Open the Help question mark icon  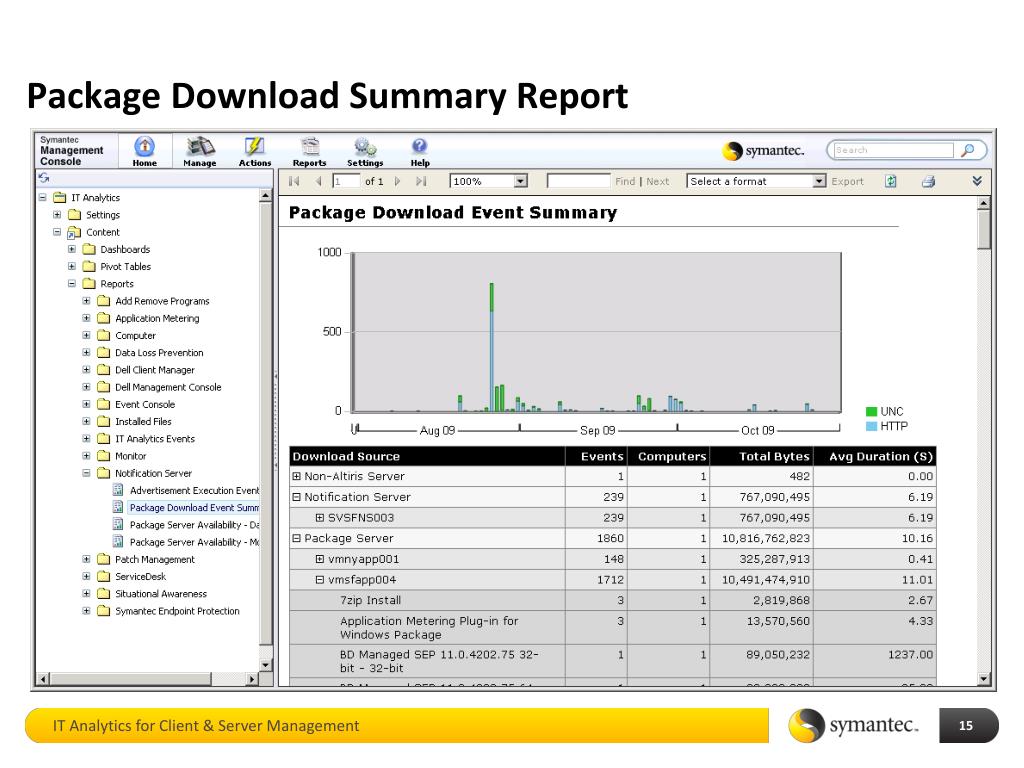(419, 146)
